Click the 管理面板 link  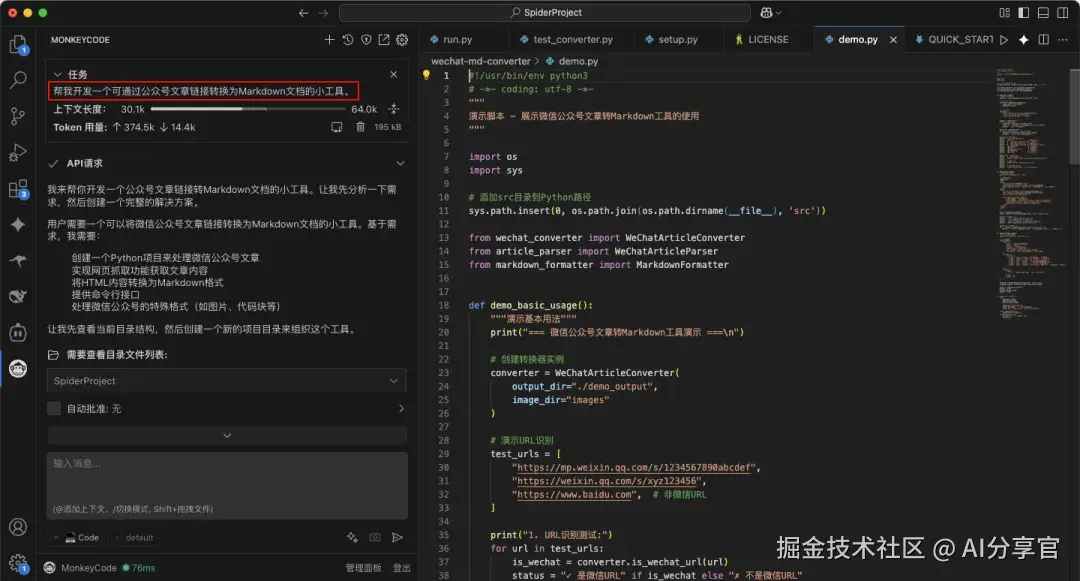coord(363,568)
